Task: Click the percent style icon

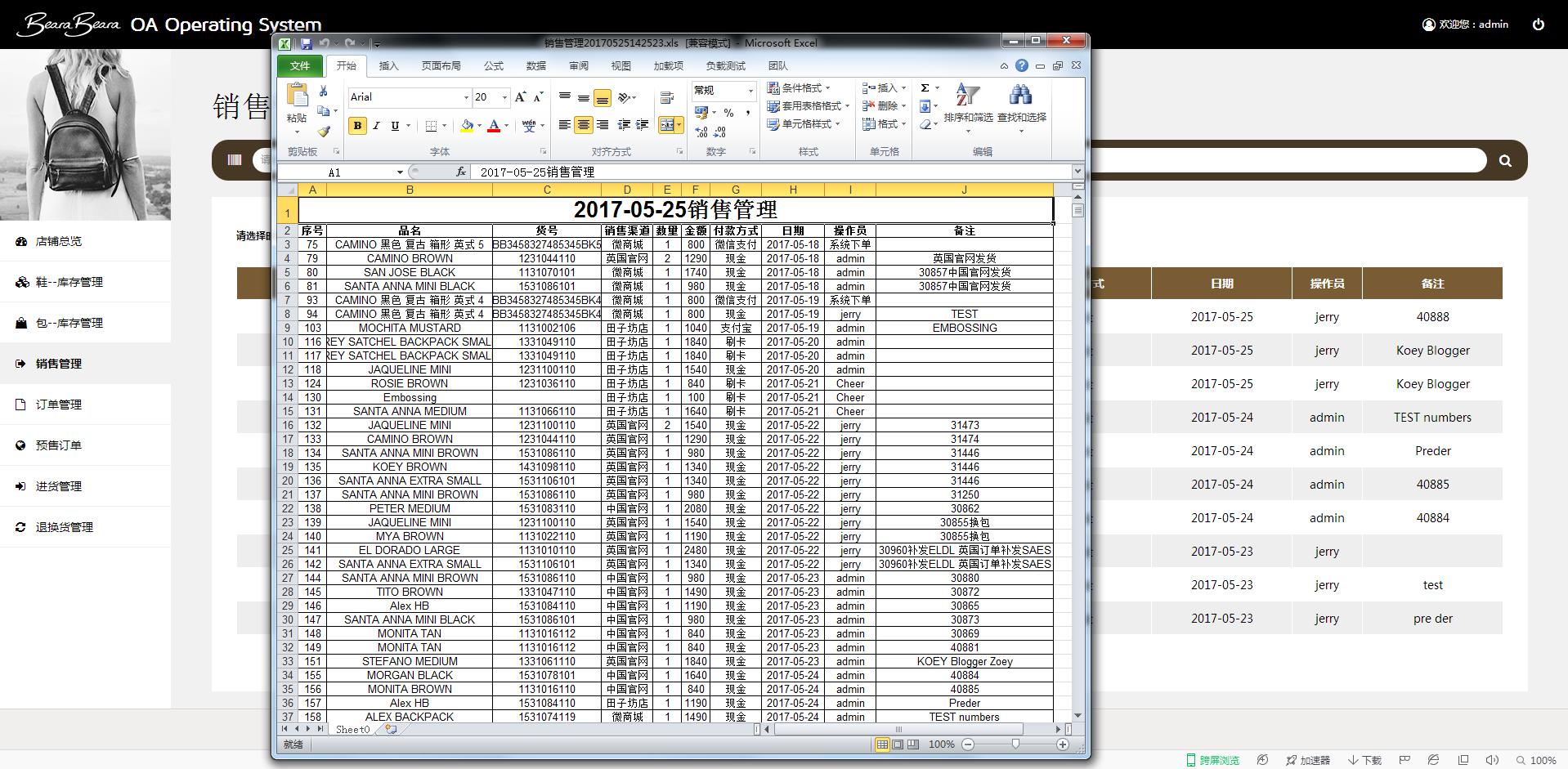Action: 728,113
